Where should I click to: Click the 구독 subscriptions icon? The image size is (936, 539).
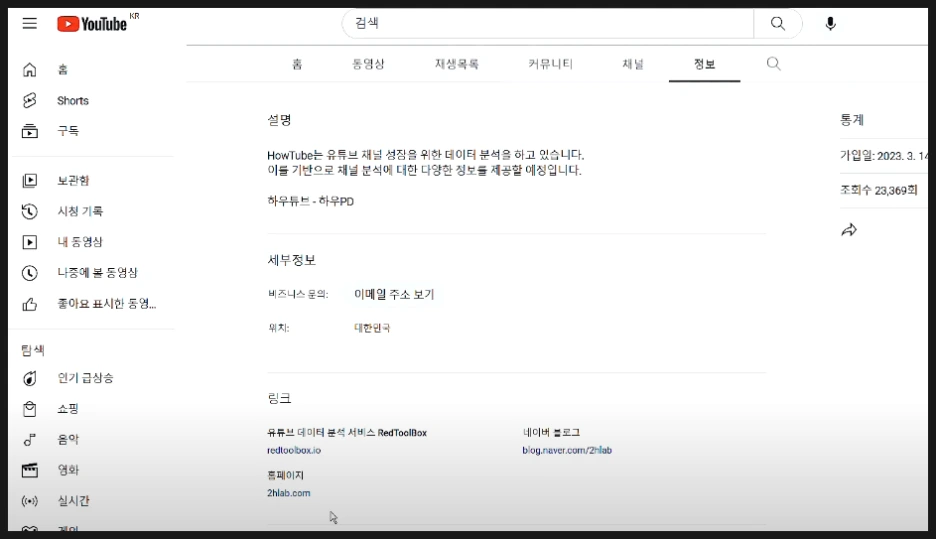(29, 131)
